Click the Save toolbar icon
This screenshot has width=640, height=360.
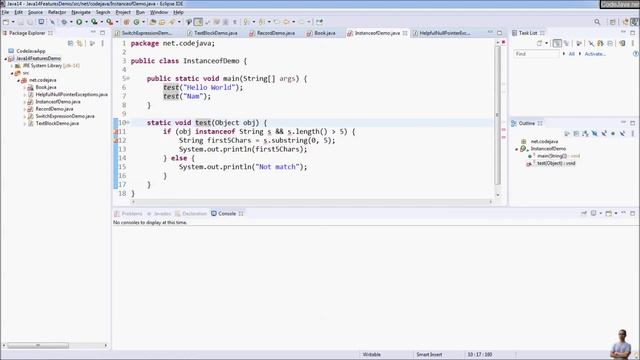pyautogui.click(x=21, y=22)
